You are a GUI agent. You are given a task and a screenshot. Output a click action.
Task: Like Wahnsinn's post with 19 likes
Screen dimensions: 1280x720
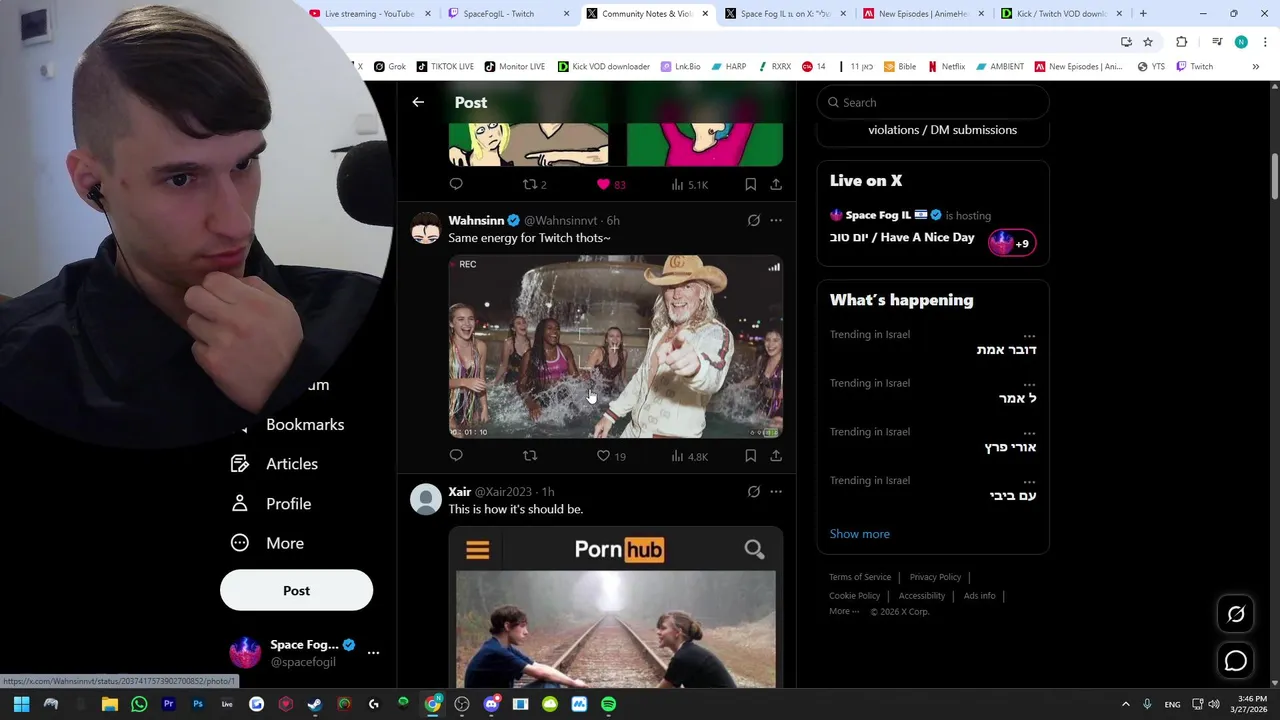[611, 456]
